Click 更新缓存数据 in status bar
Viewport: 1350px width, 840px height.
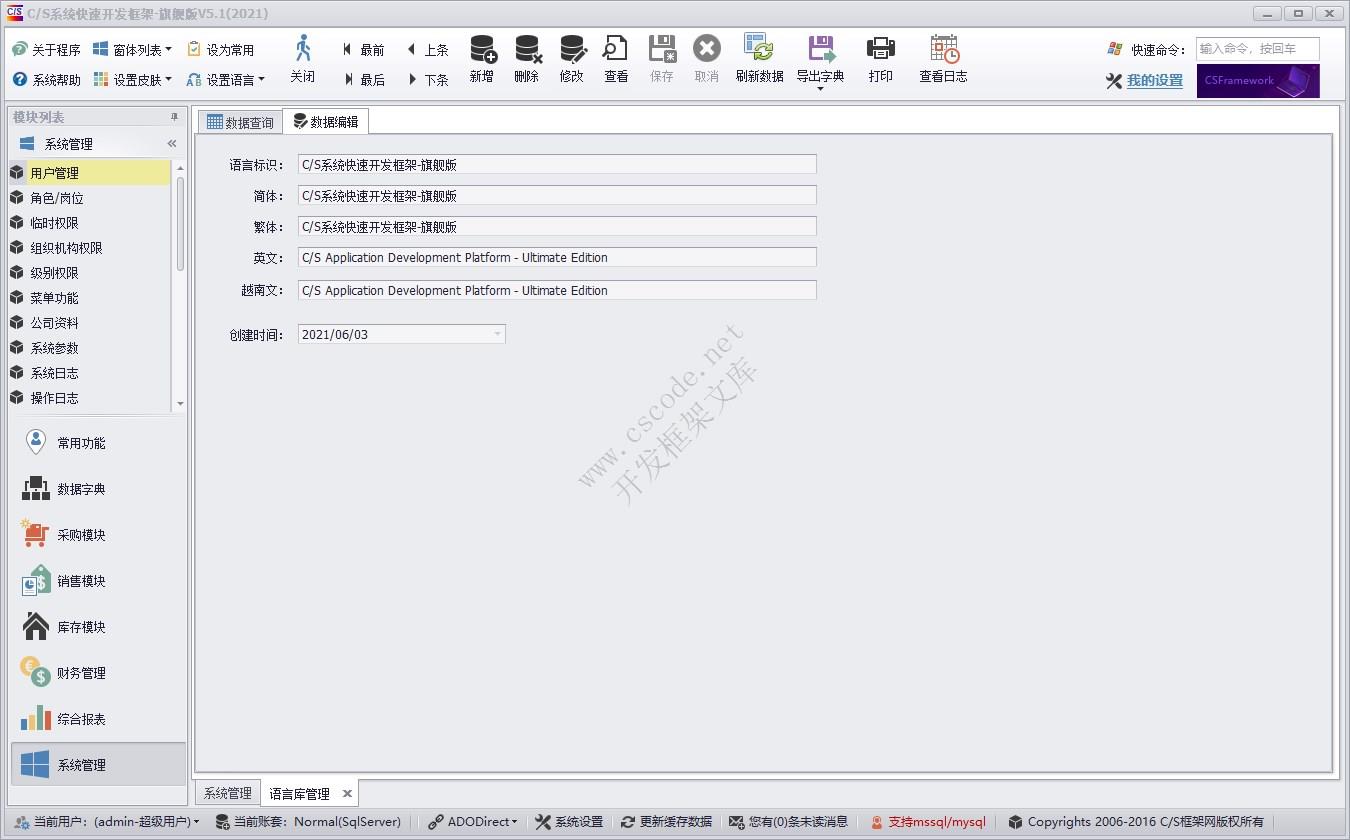pos(666,821)
